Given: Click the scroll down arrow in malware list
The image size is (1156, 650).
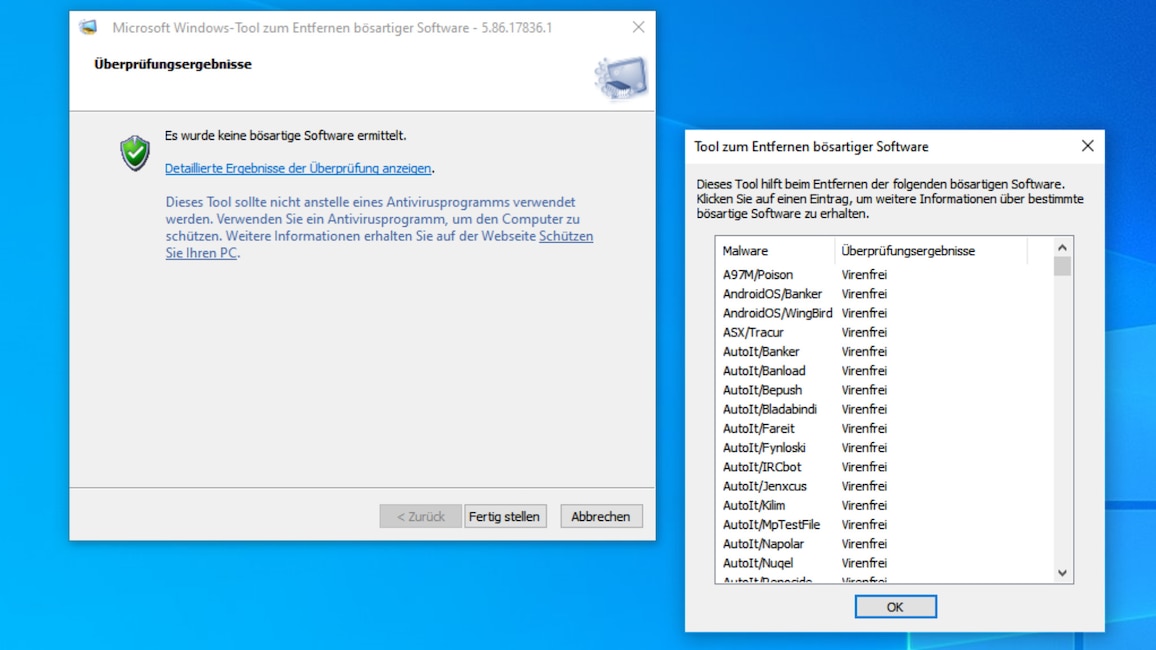Looking at the screenshot, I should tap(1062, 573).
